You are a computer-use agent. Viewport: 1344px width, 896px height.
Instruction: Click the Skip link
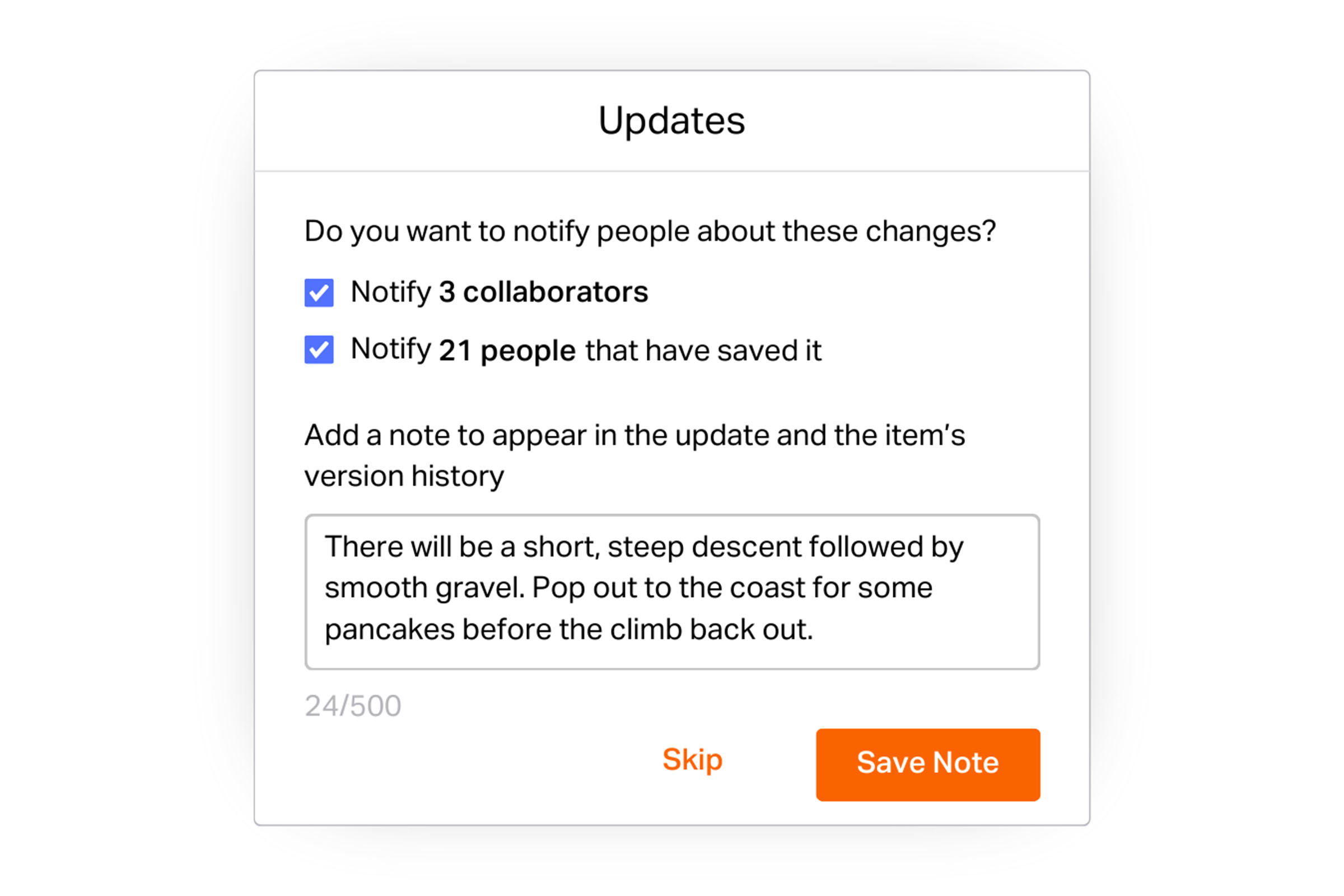(x=692, y=759)
